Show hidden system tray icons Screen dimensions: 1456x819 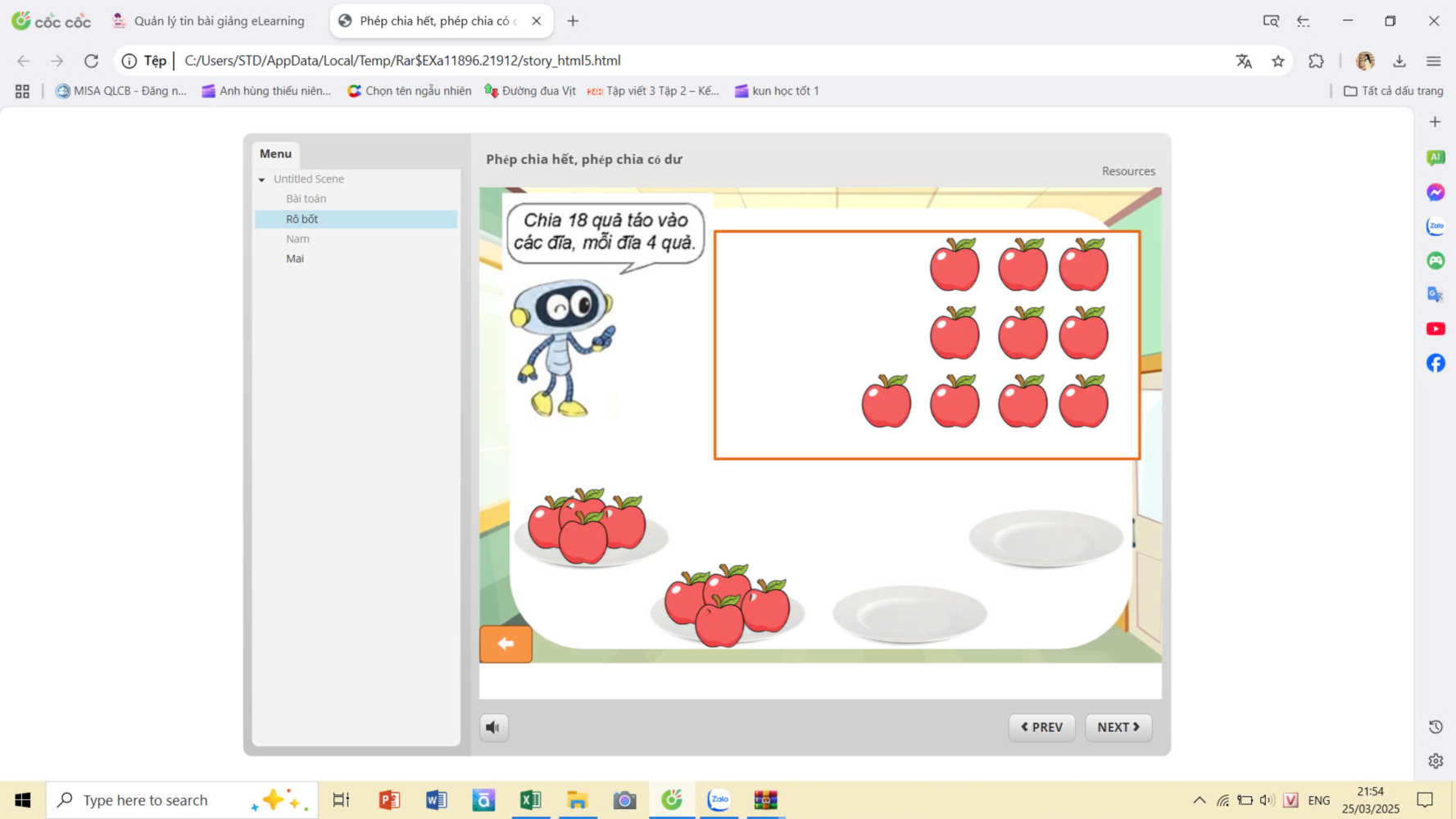tap(1199, 800)
